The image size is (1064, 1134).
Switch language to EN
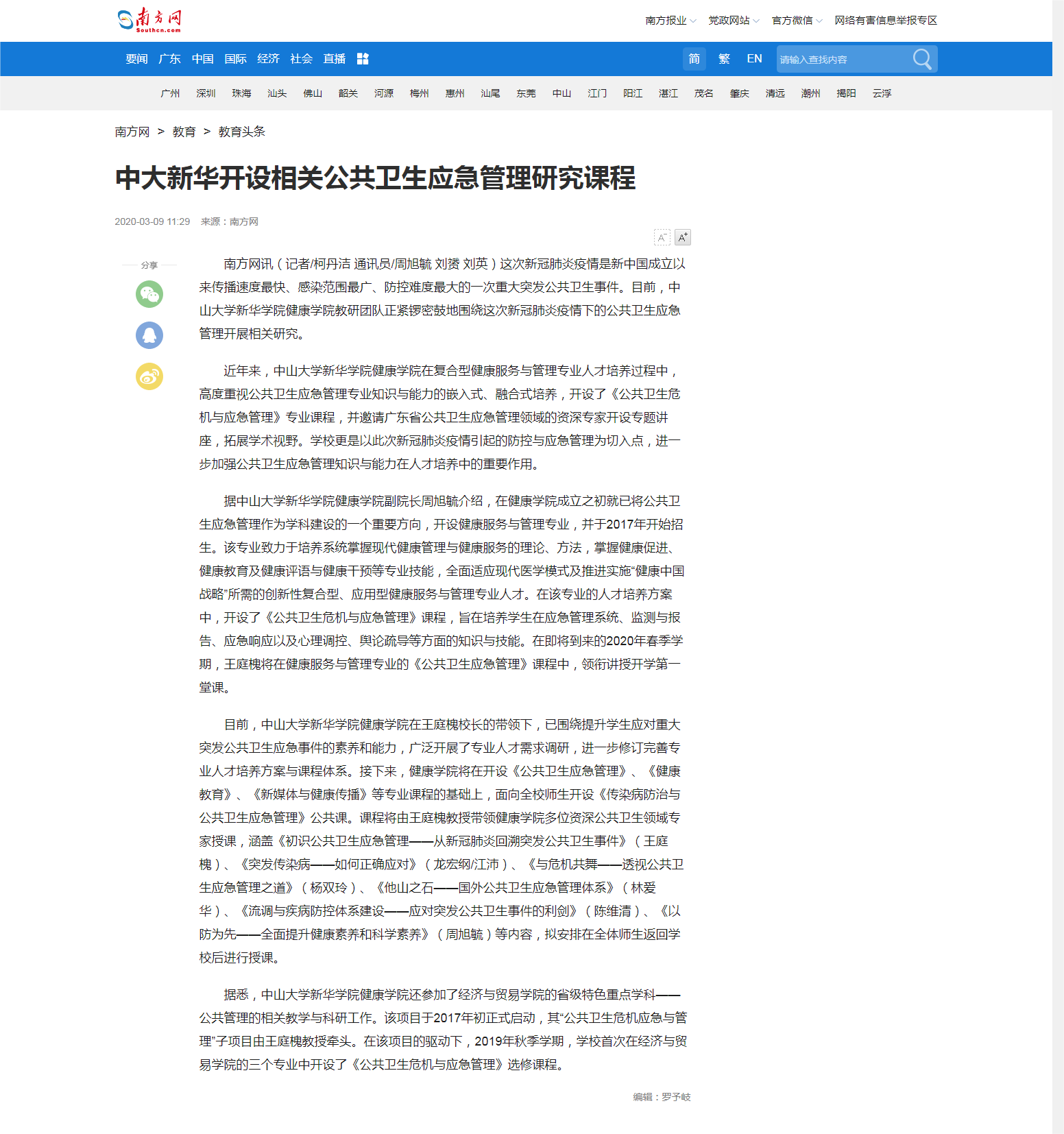click(754, 59)
